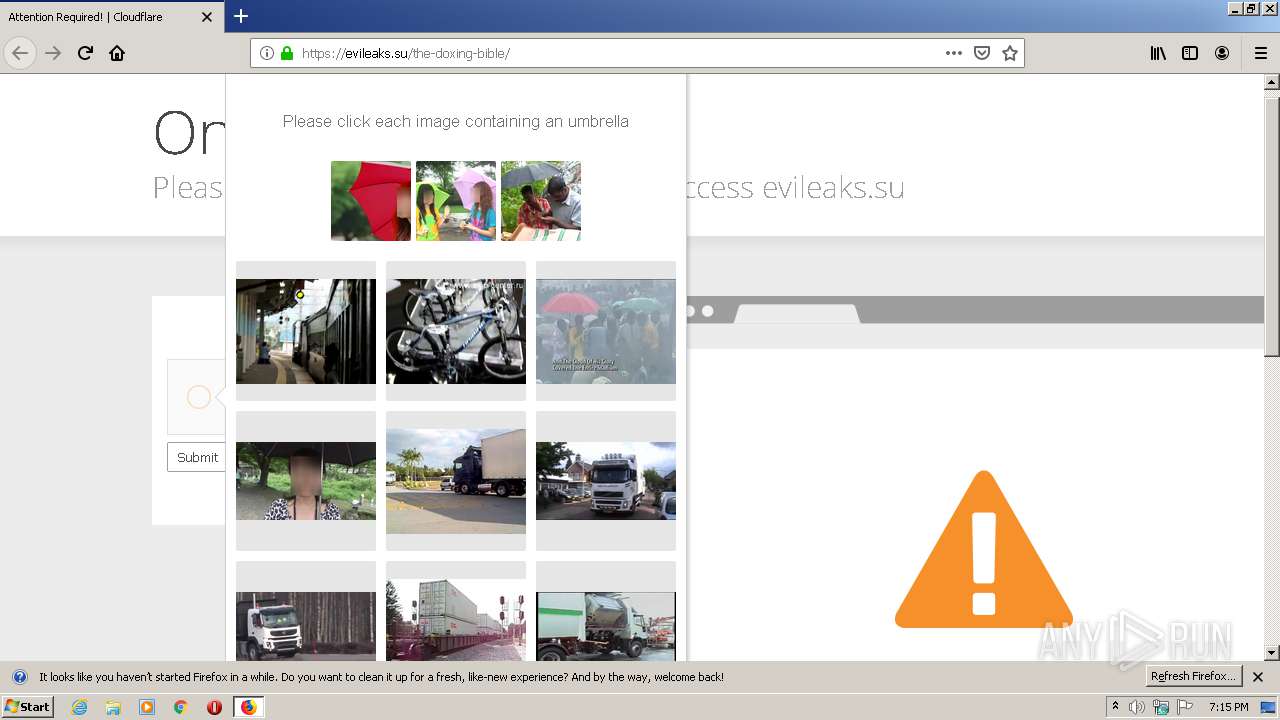
Task: Toggle the sidebar view
Action: click(x=1190, y=53)
